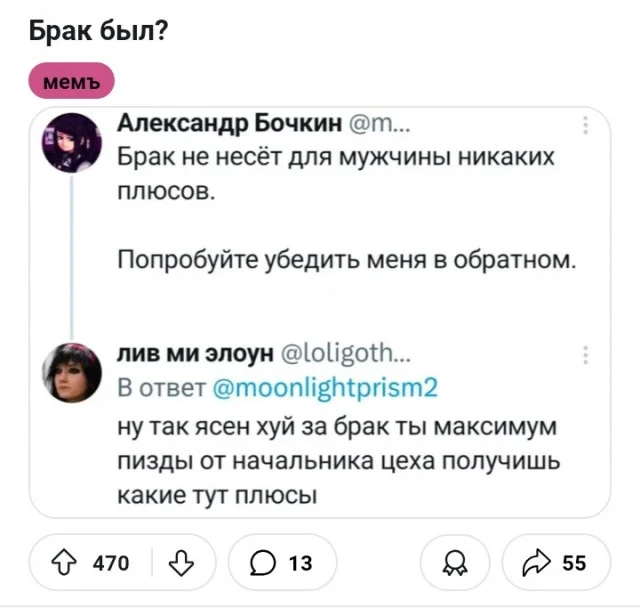
Task: Click Александр Бочкин's profile avatar
Action: (x=70, y=141)
